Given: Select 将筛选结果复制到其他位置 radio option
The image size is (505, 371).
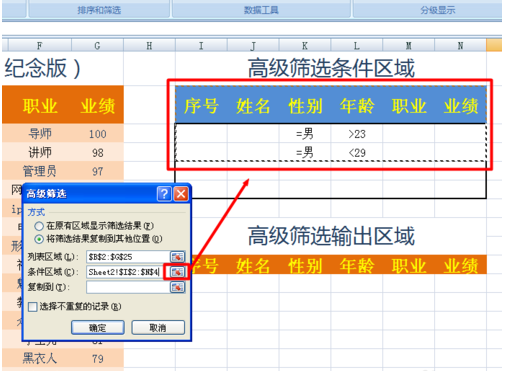Looking at the screenshot, I should 39,239.
